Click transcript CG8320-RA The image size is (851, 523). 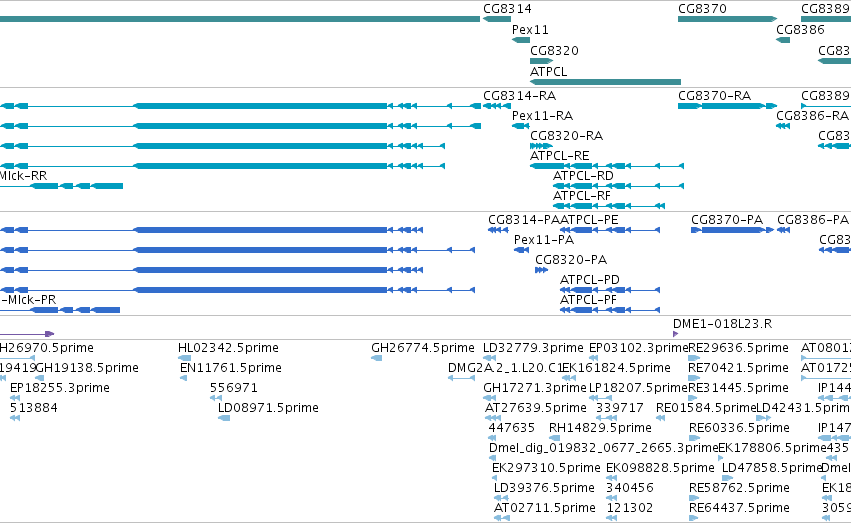(566, 136)
